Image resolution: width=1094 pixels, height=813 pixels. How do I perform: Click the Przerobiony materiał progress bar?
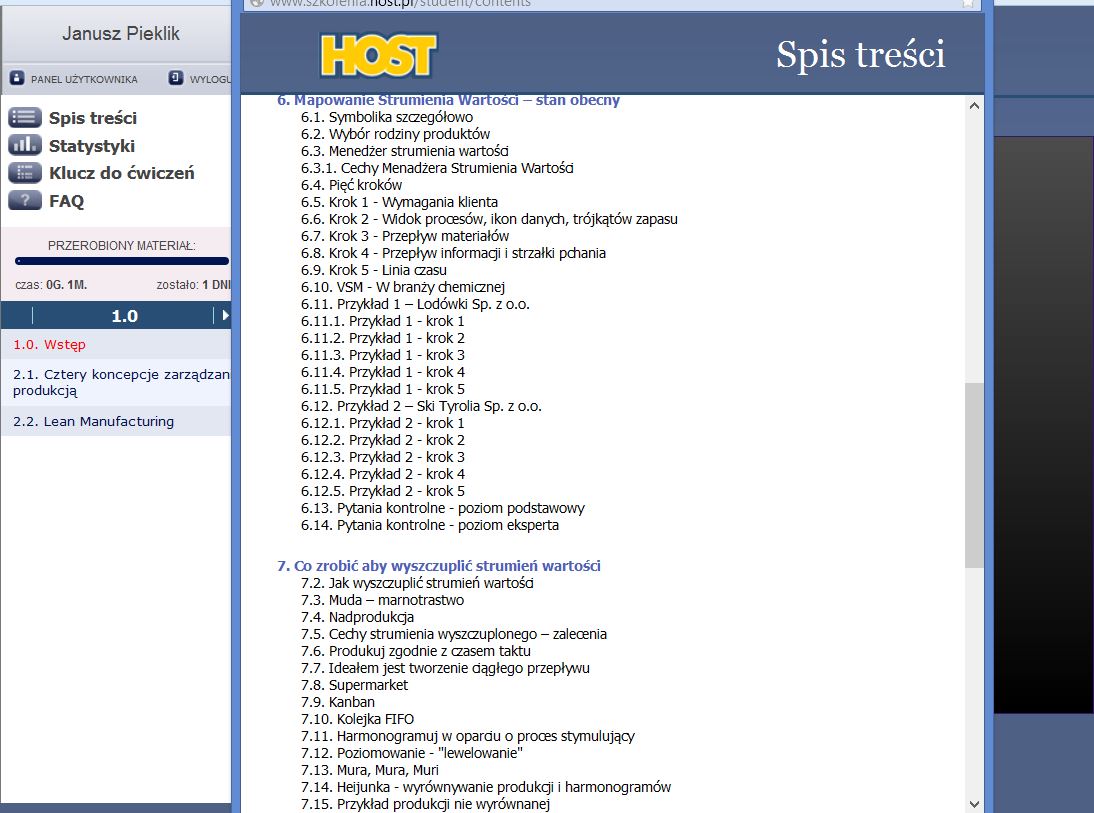(x=122, y=261)
